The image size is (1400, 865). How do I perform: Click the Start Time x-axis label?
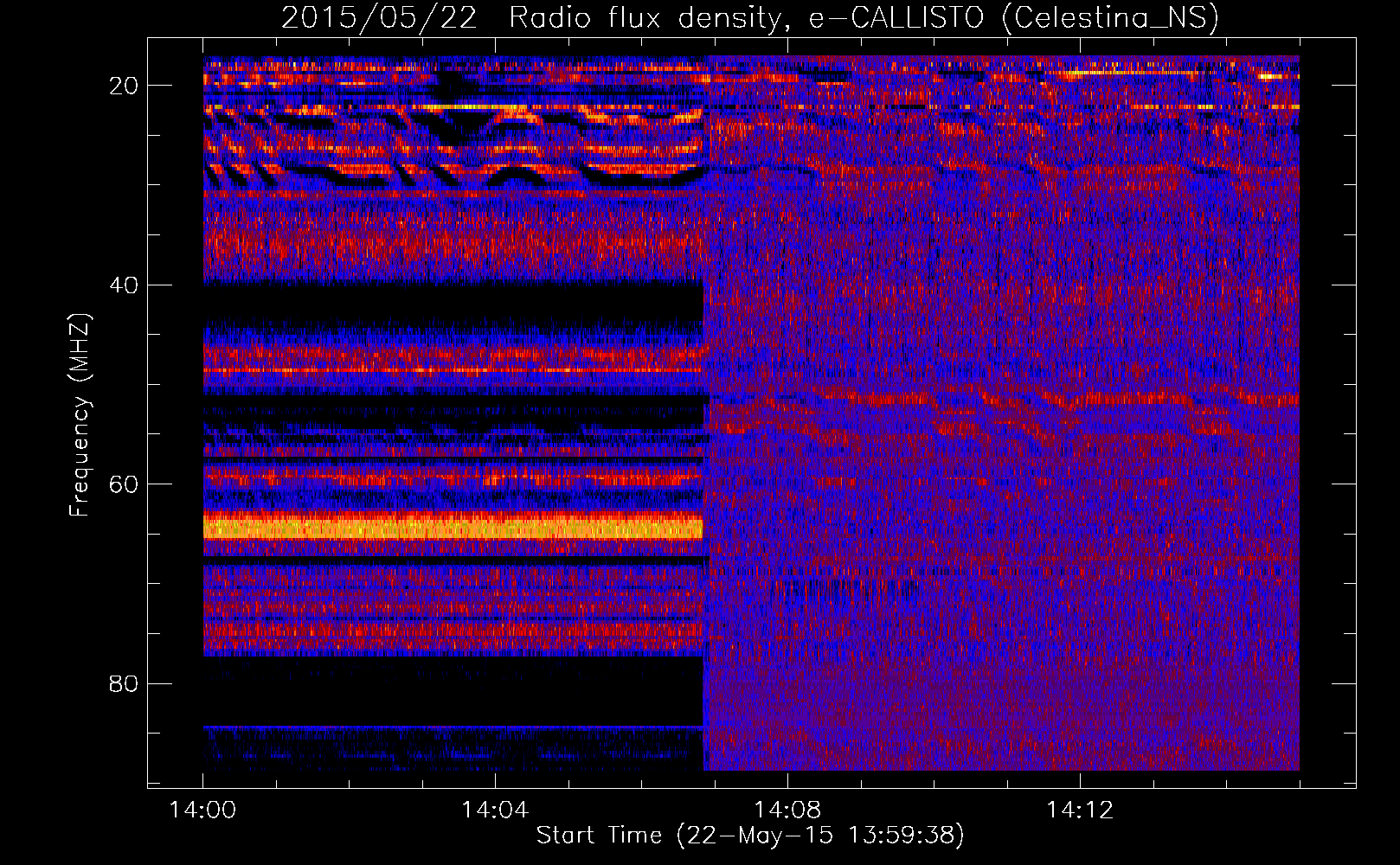coord(749,835)
